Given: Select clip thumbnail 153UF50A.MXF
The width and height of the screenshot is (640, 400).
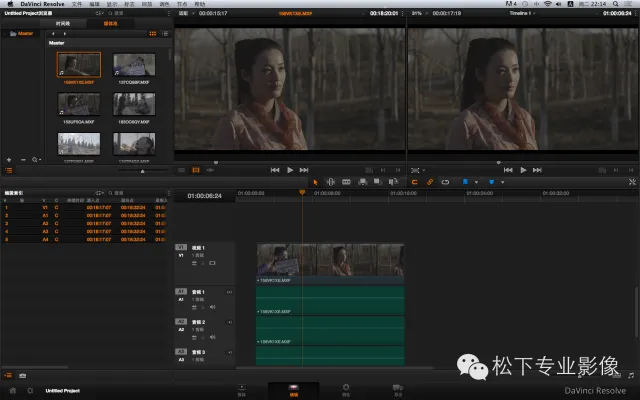Looking at the screenshot, I should click(79, 104).
